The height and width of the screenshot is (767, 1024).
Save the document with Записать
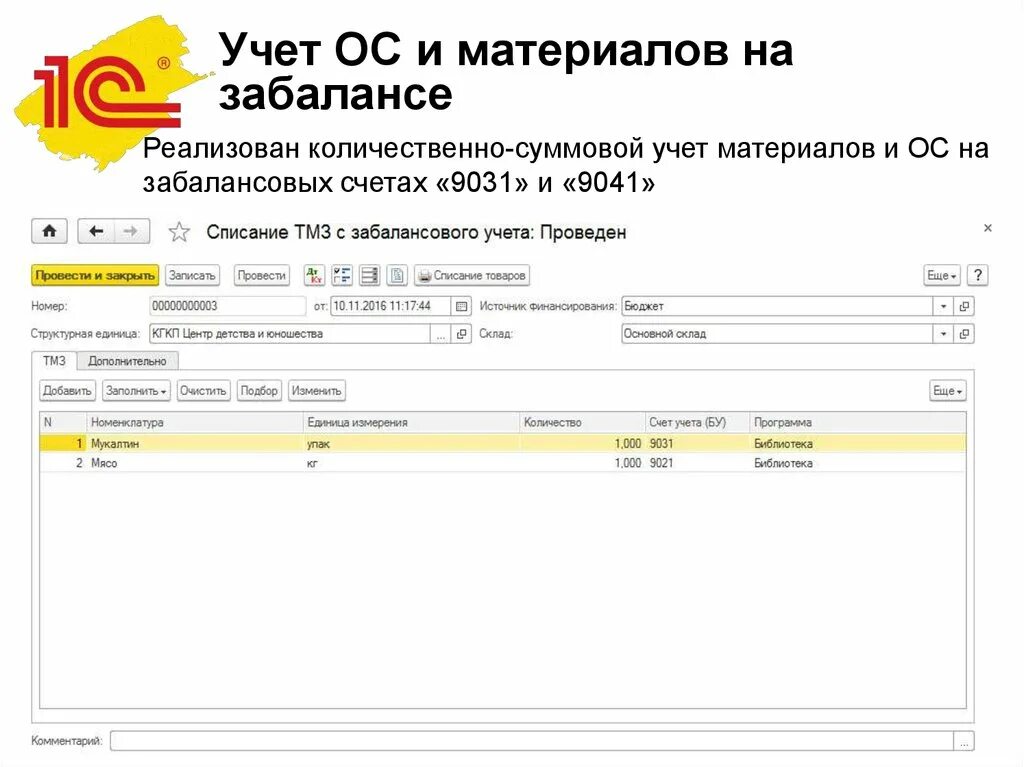coord(192,276)
